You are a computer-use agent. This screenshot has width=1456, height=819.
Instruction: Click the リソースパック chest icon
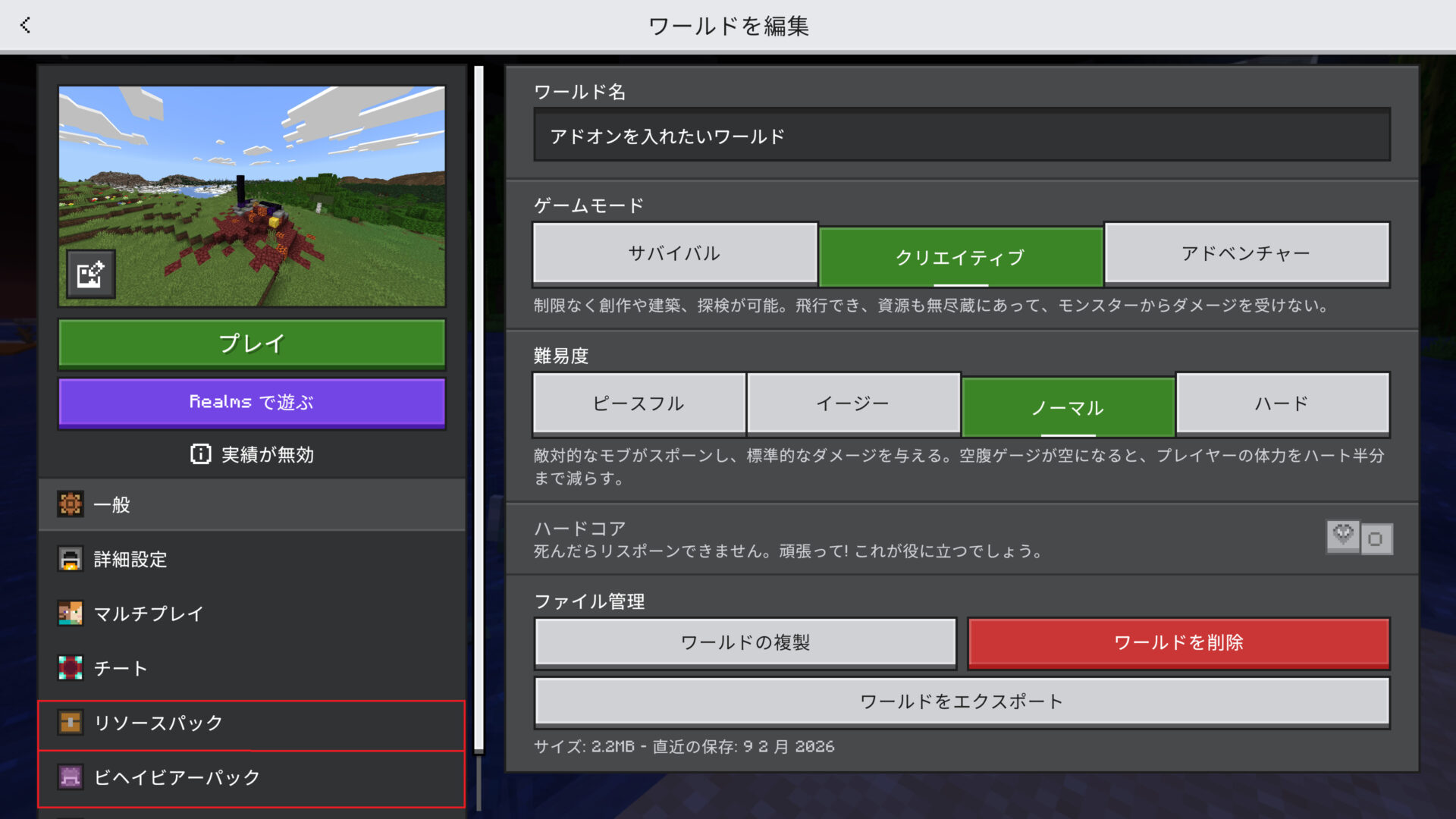[x=71, y=723]
